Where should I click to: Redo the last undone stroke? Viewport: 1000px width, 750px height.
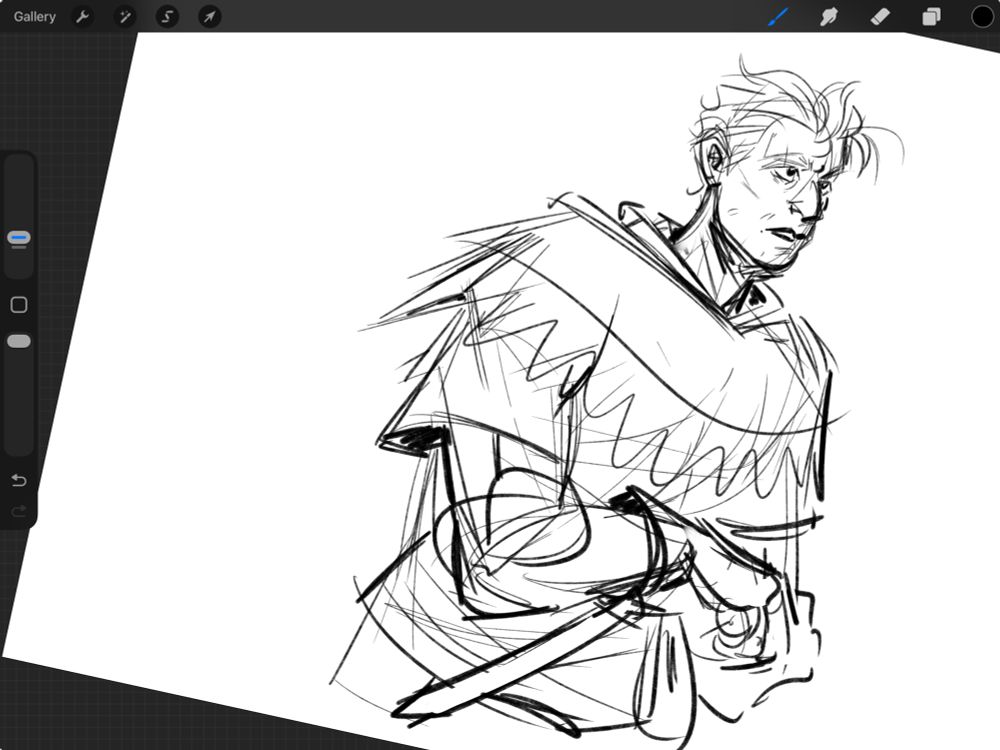19,510
